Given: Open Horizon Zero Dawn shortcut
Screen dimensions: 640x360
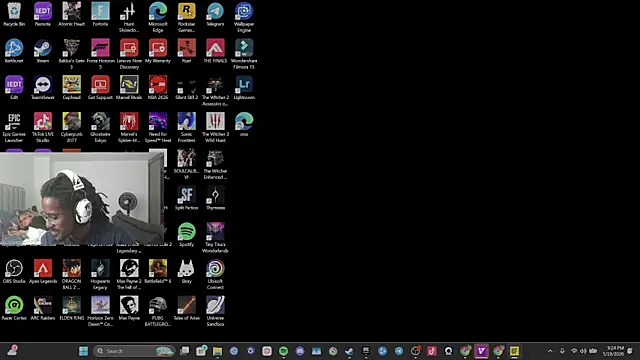Looking at the screenshot, I should (x=100, y=311).
